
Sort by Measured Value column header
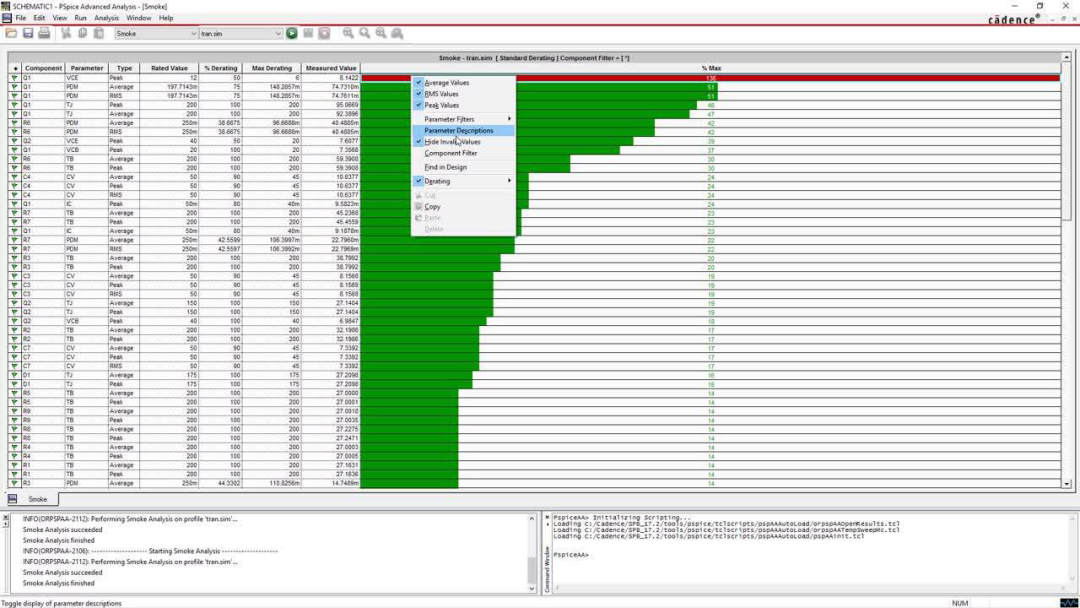tap(331, 68)
